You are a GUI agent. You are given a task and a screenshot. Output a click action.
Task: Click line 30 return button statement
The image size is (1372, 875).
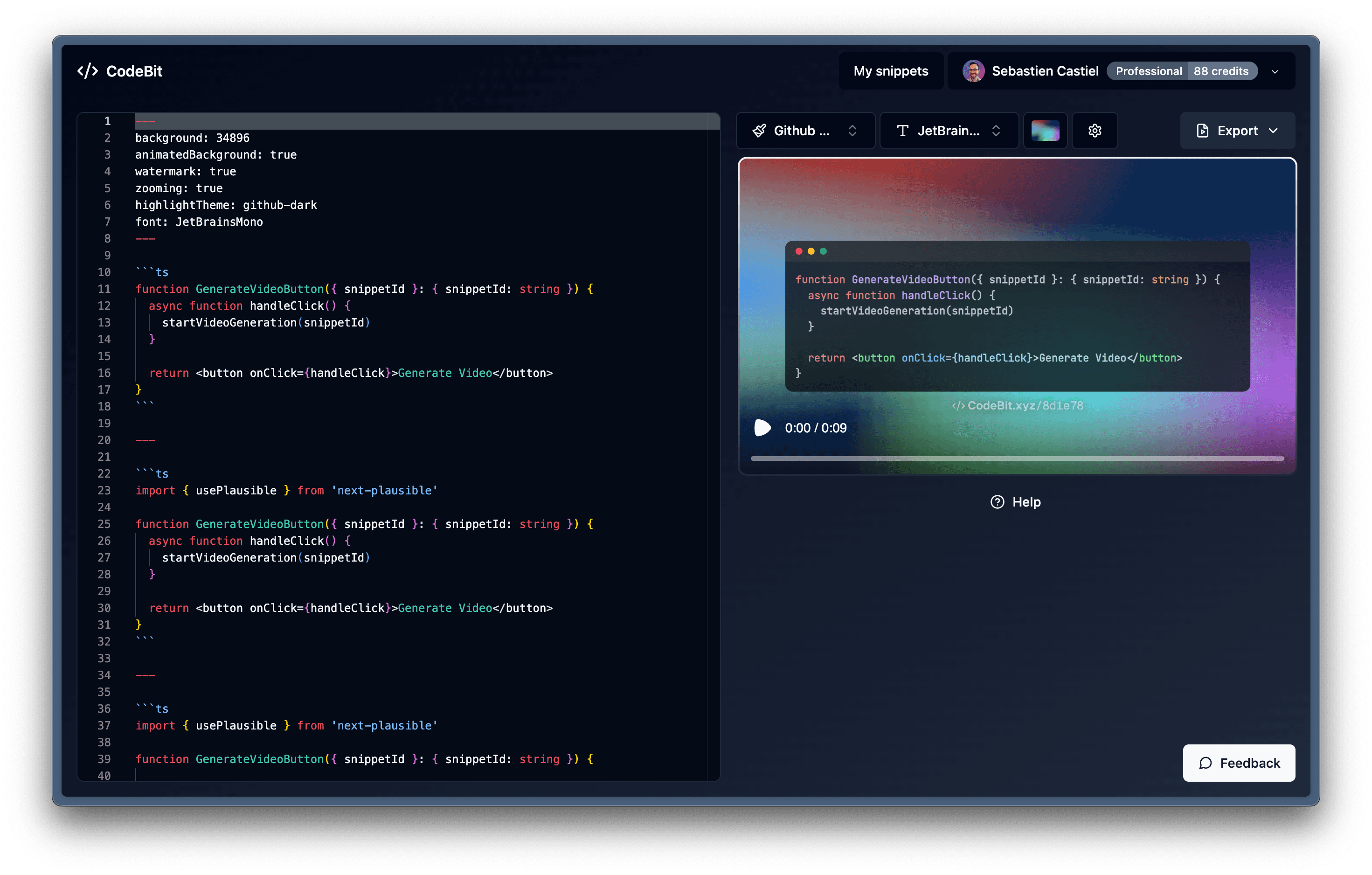click(350, 608)
